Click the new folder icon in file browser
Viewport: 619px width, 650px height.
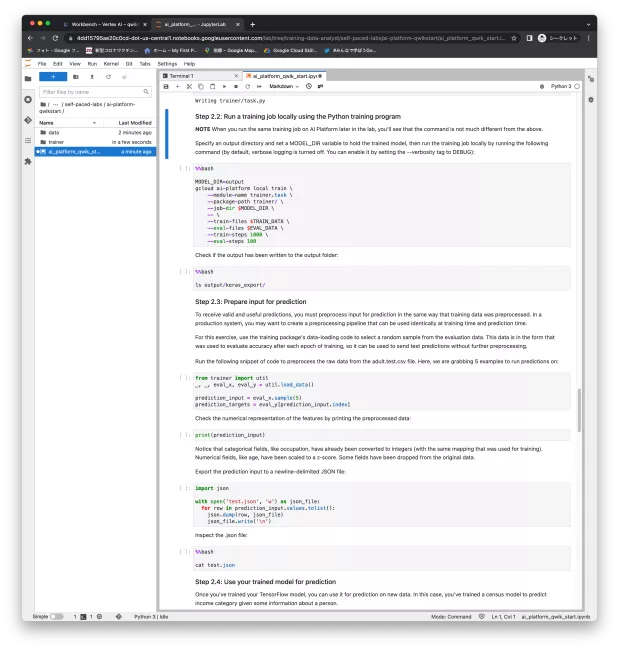[77, 76]
